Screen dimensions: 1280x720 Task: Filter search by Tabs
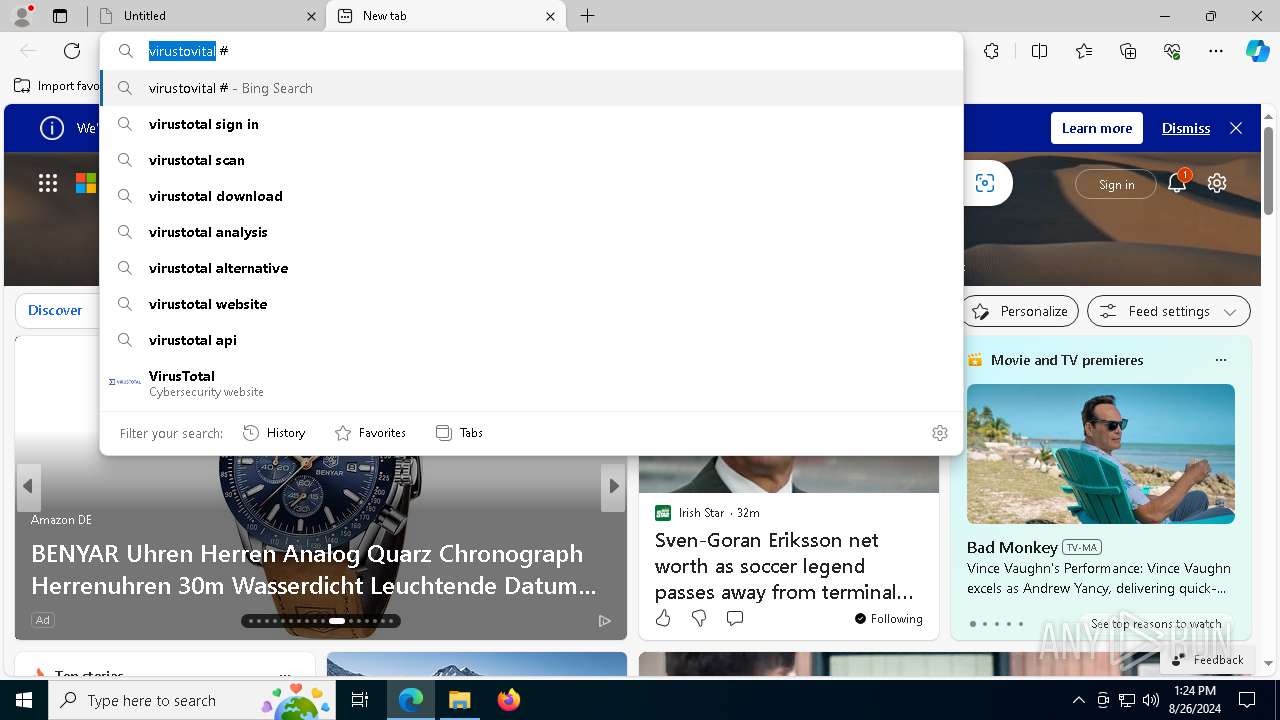tap(459, 433)
